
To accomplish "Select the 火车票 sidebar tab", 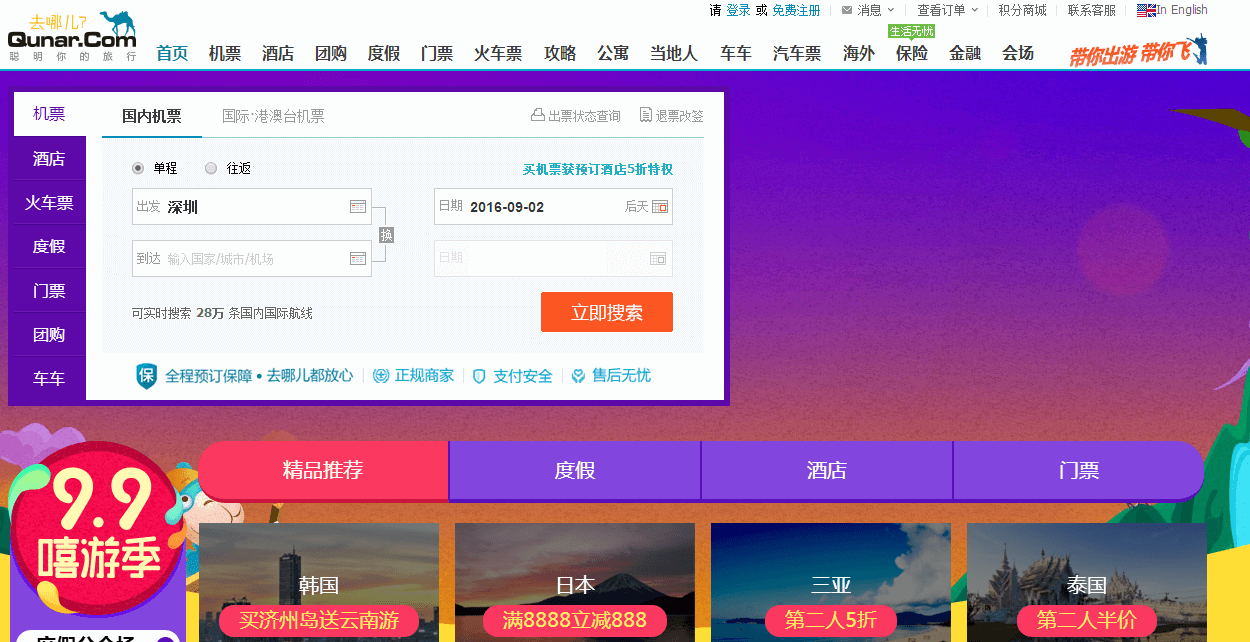I will pos(47,202).
